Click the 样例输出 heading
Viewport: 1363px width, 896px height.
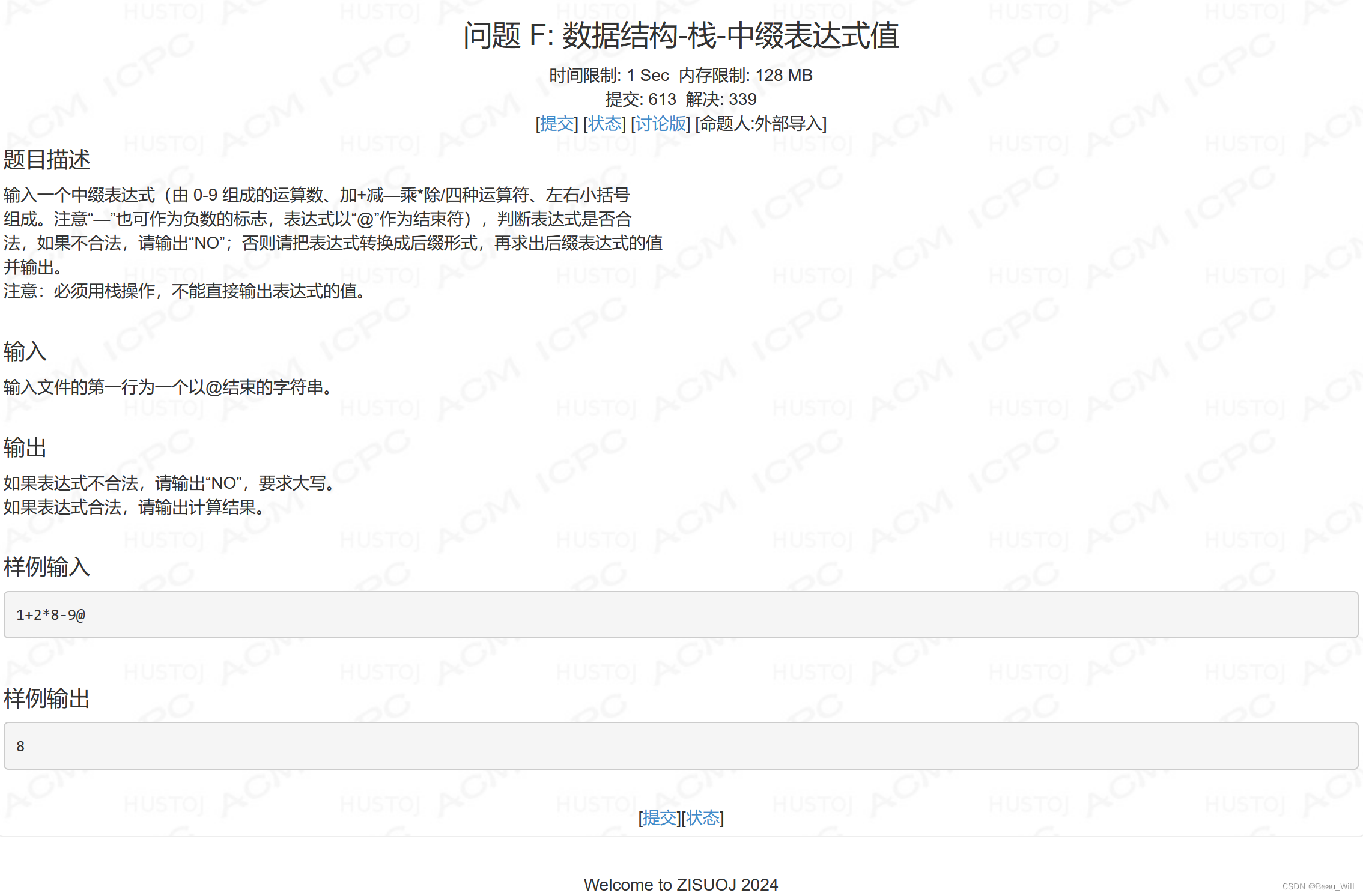[46, 698]
